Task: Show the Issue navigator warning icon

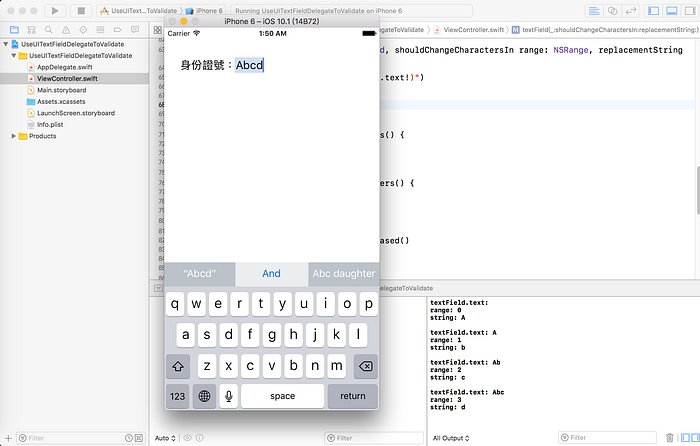Action: (66, 30)
